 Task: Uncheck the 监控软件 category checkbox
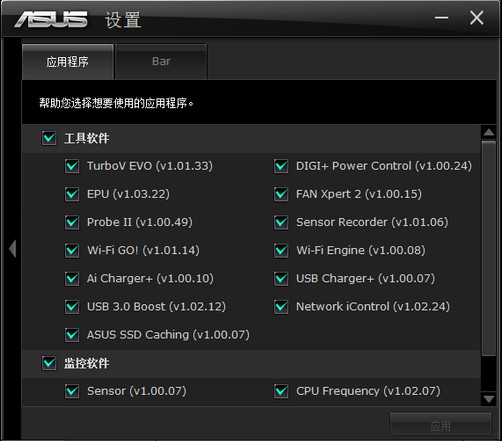point(49,363)
